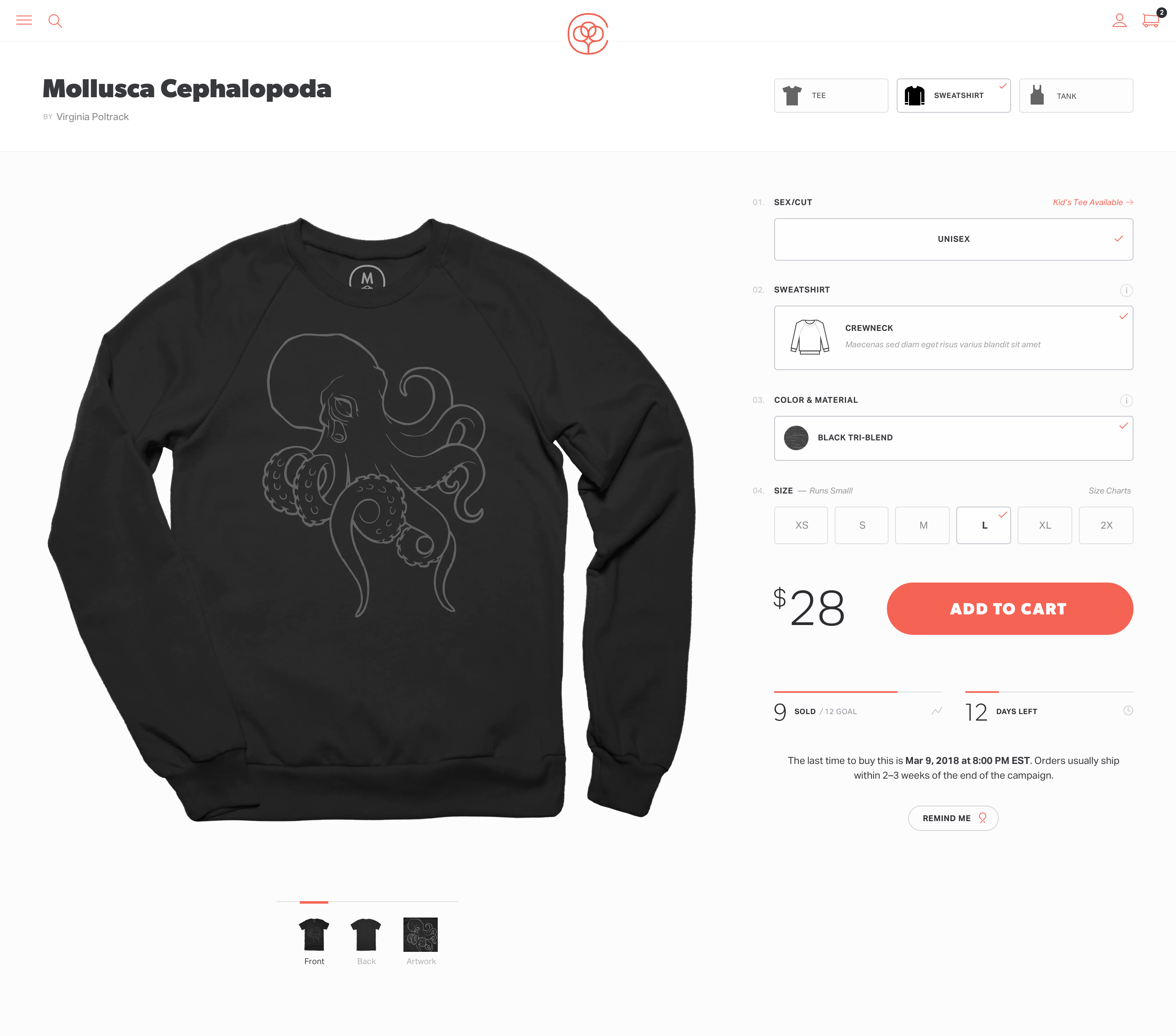Click the sales trend graph icon
Screen dimensions: 1176x1036
pyautogui.click(x=937, y=711)
